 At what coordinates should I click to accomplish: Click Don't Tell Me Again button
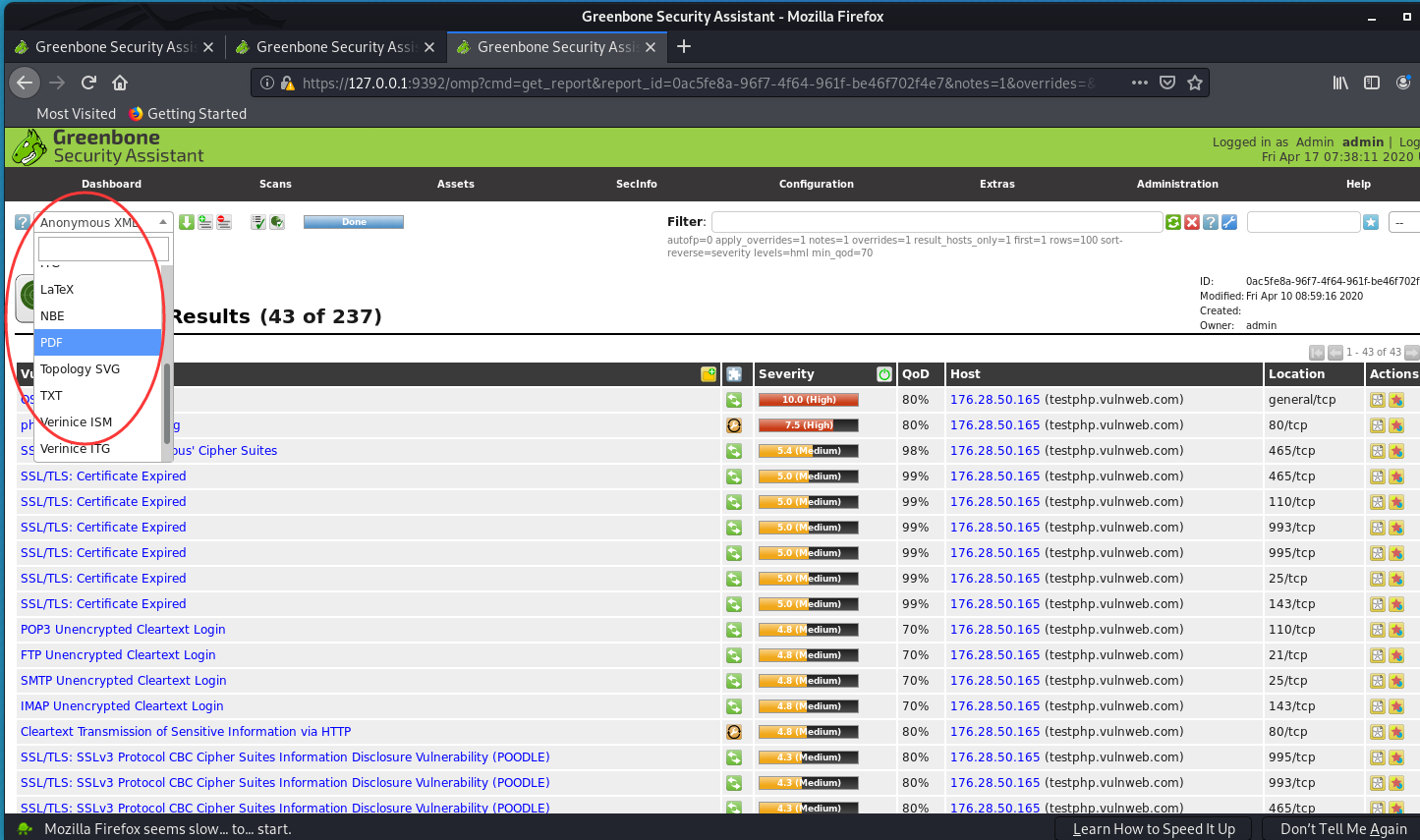(x=1343, y=829)
